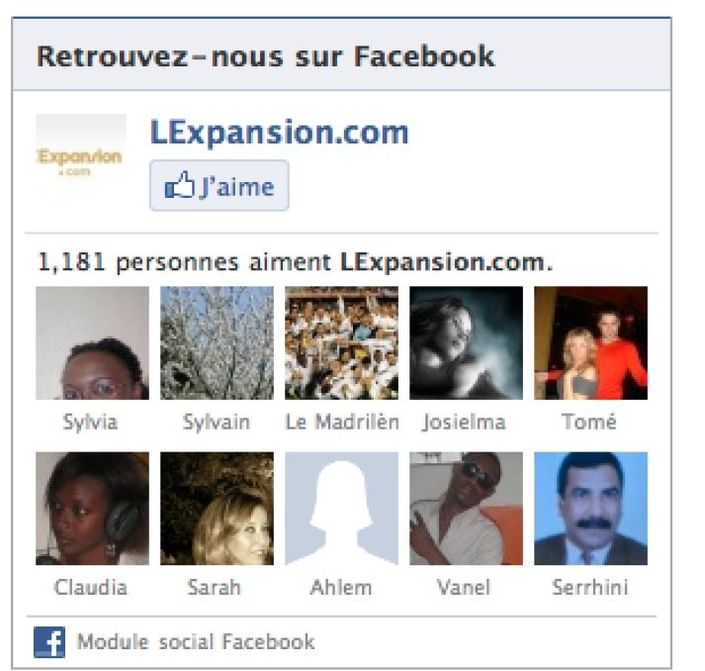This screenshot has width=705, height=671.
Task: Open Tomé's couple photo
Action: click(591, 343)
